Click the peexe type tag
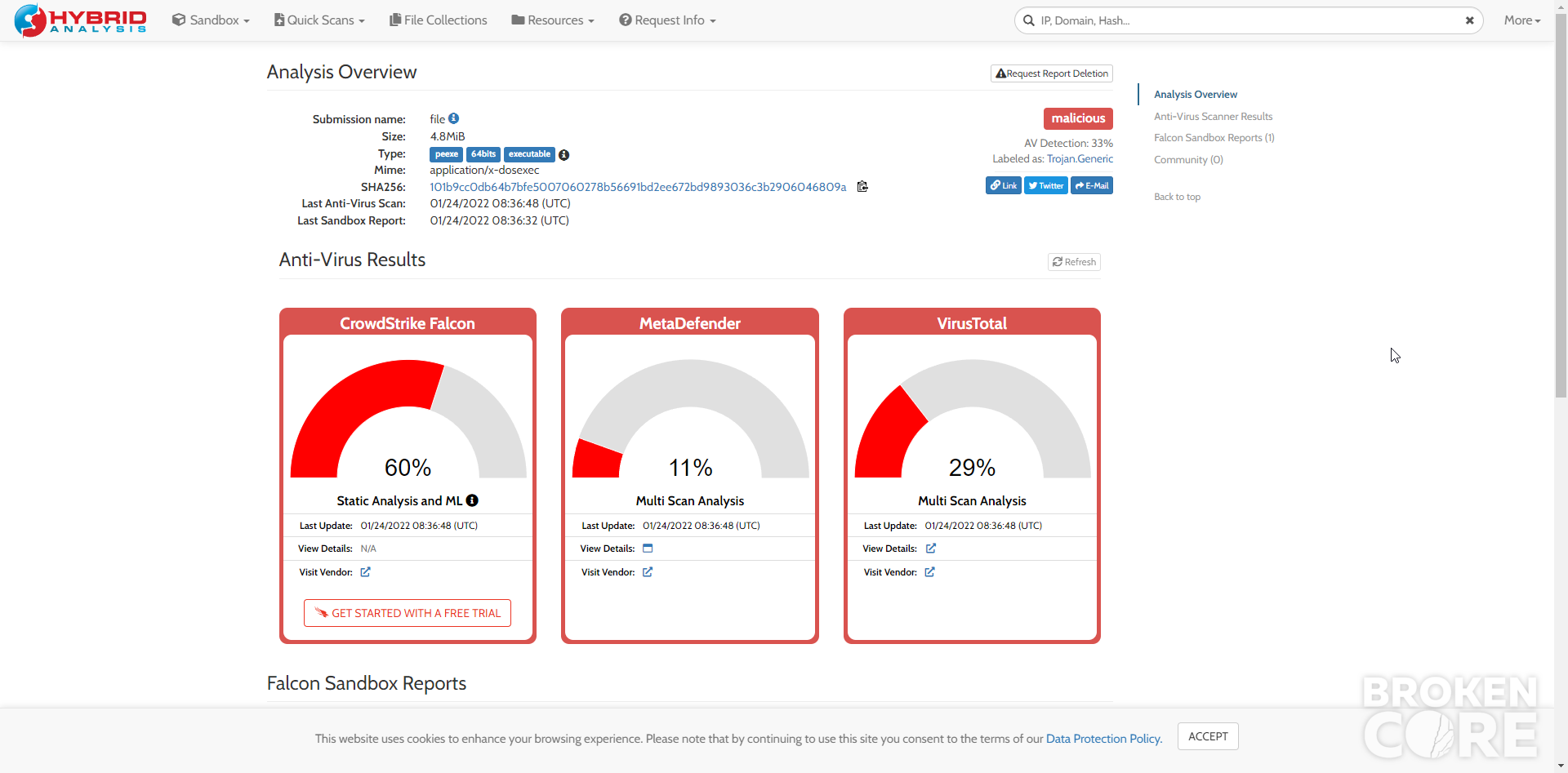 click(x=447, y=154)
